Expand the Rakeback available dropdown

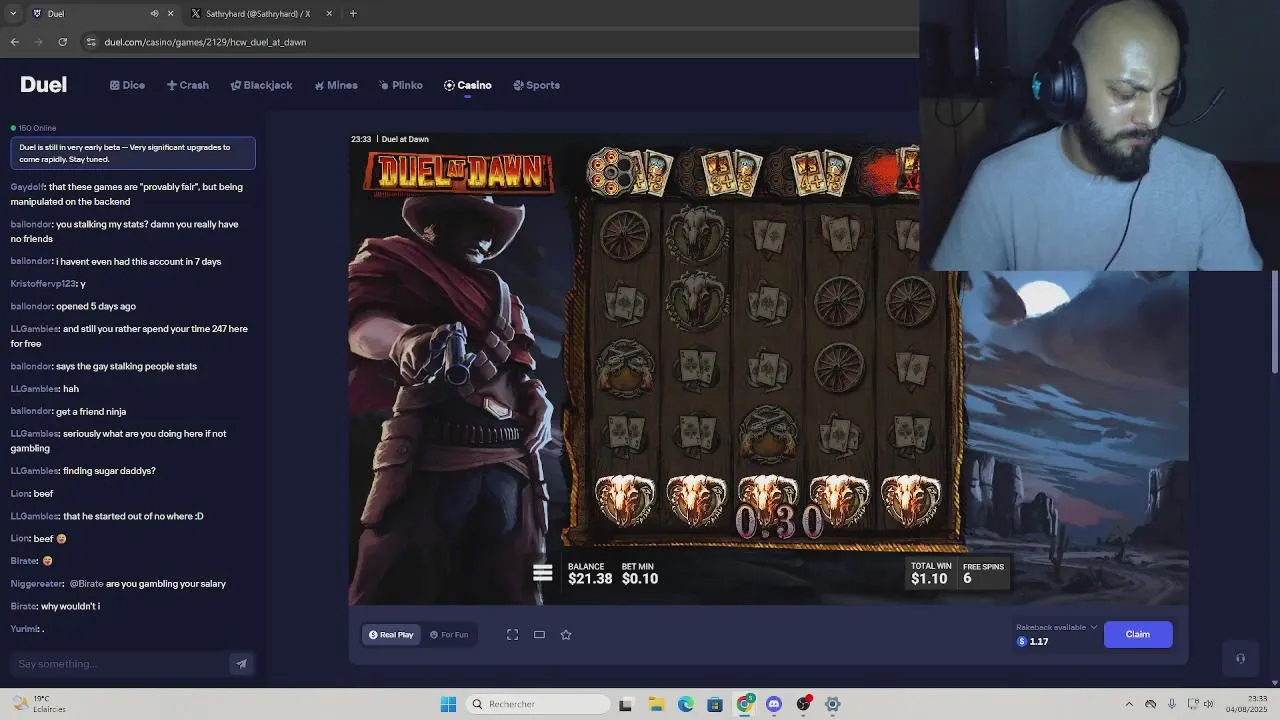(x=1057, y=627)
